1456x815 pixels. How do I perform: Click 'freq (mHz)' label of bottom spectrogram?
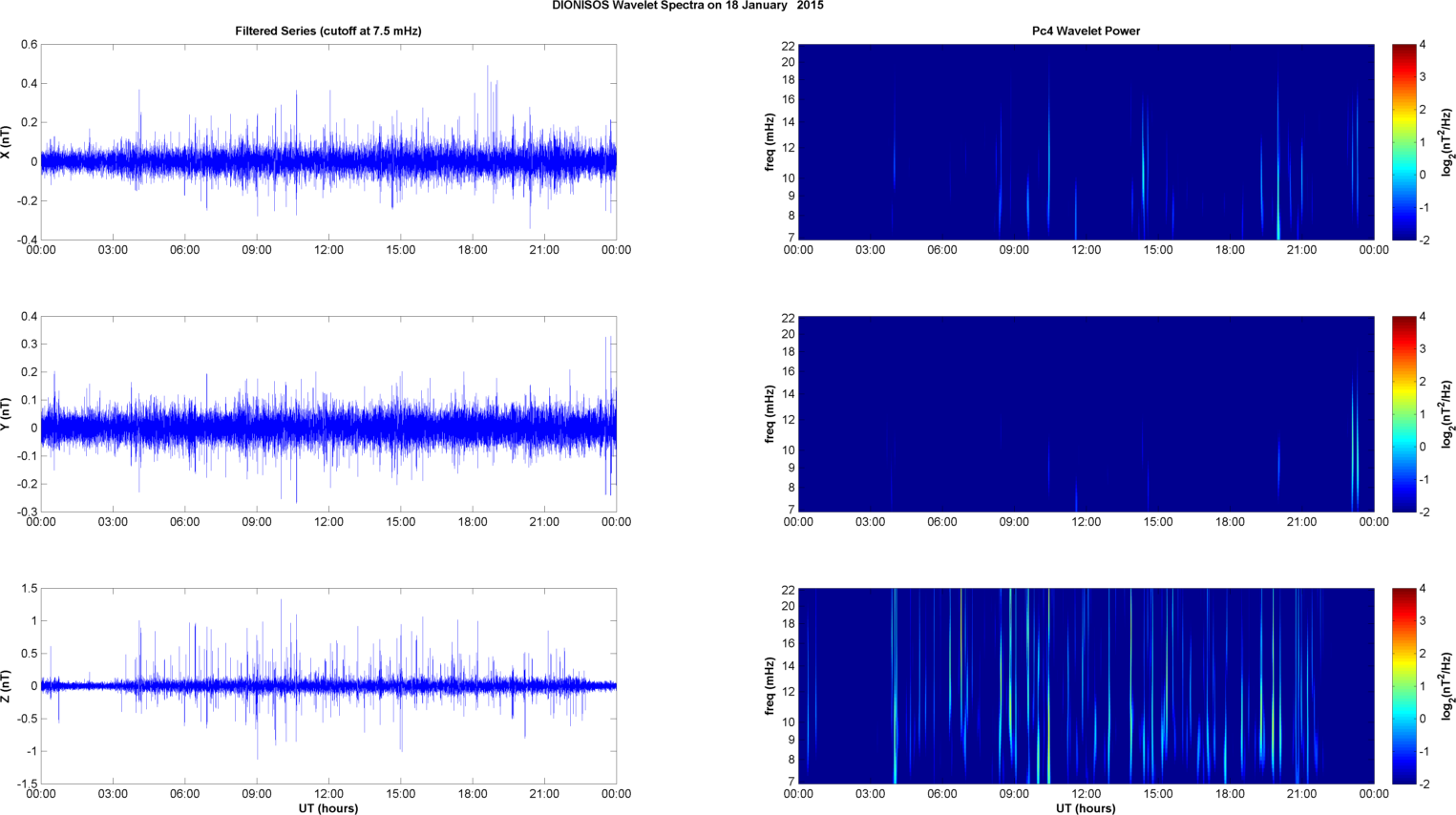tap(770, 686)
